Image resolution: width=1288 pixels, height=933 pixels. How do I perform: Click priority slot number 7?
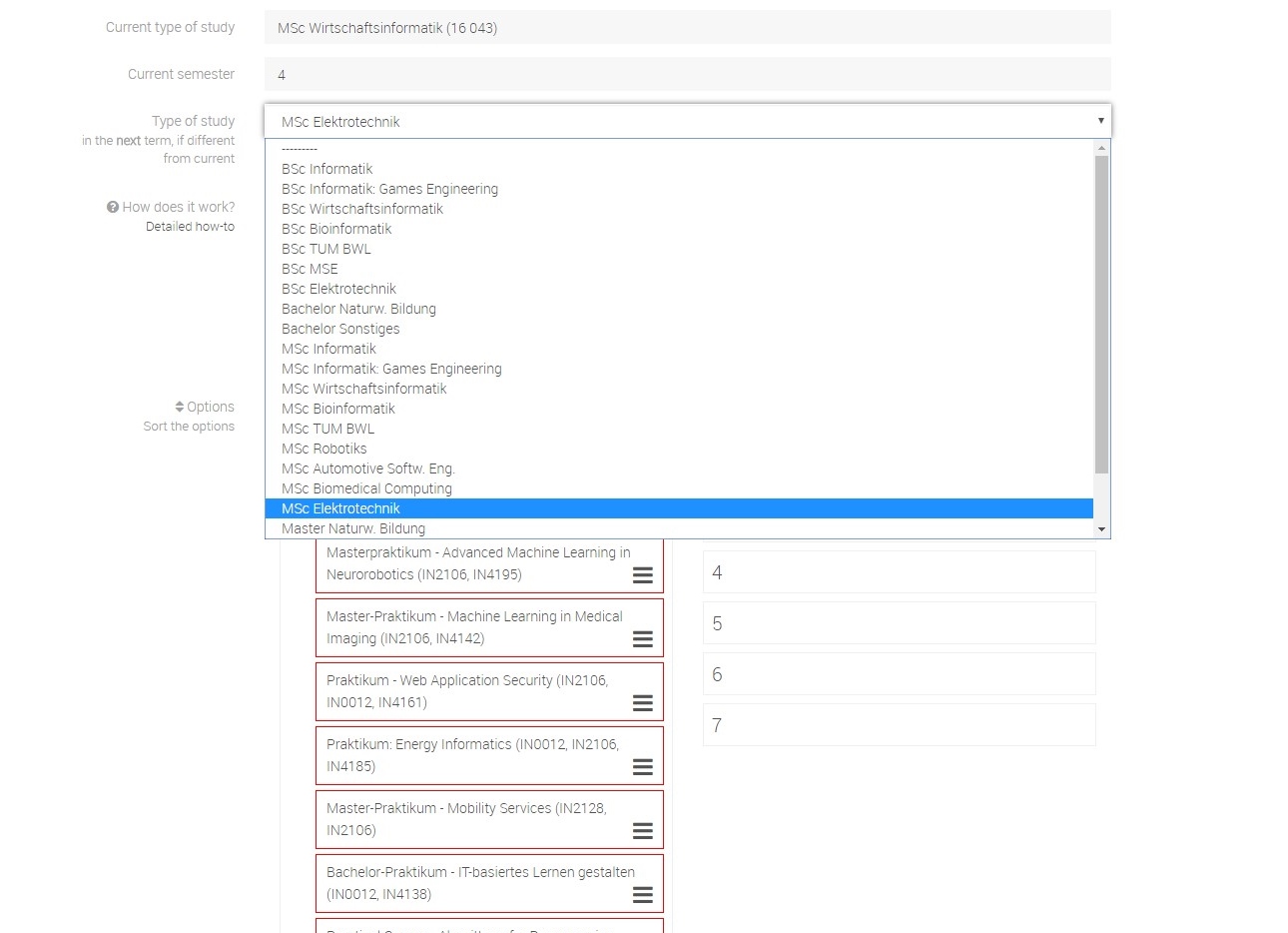coord(899,725)
